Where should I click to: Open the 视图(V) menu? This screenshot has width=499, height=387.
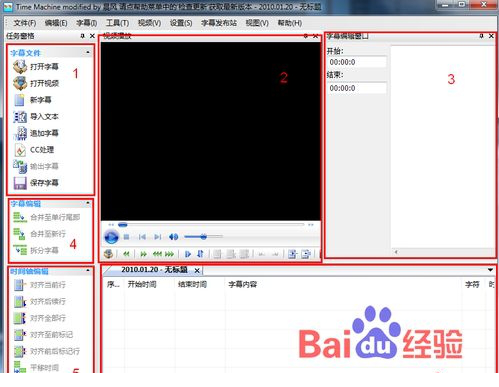[x=257, y=23]
